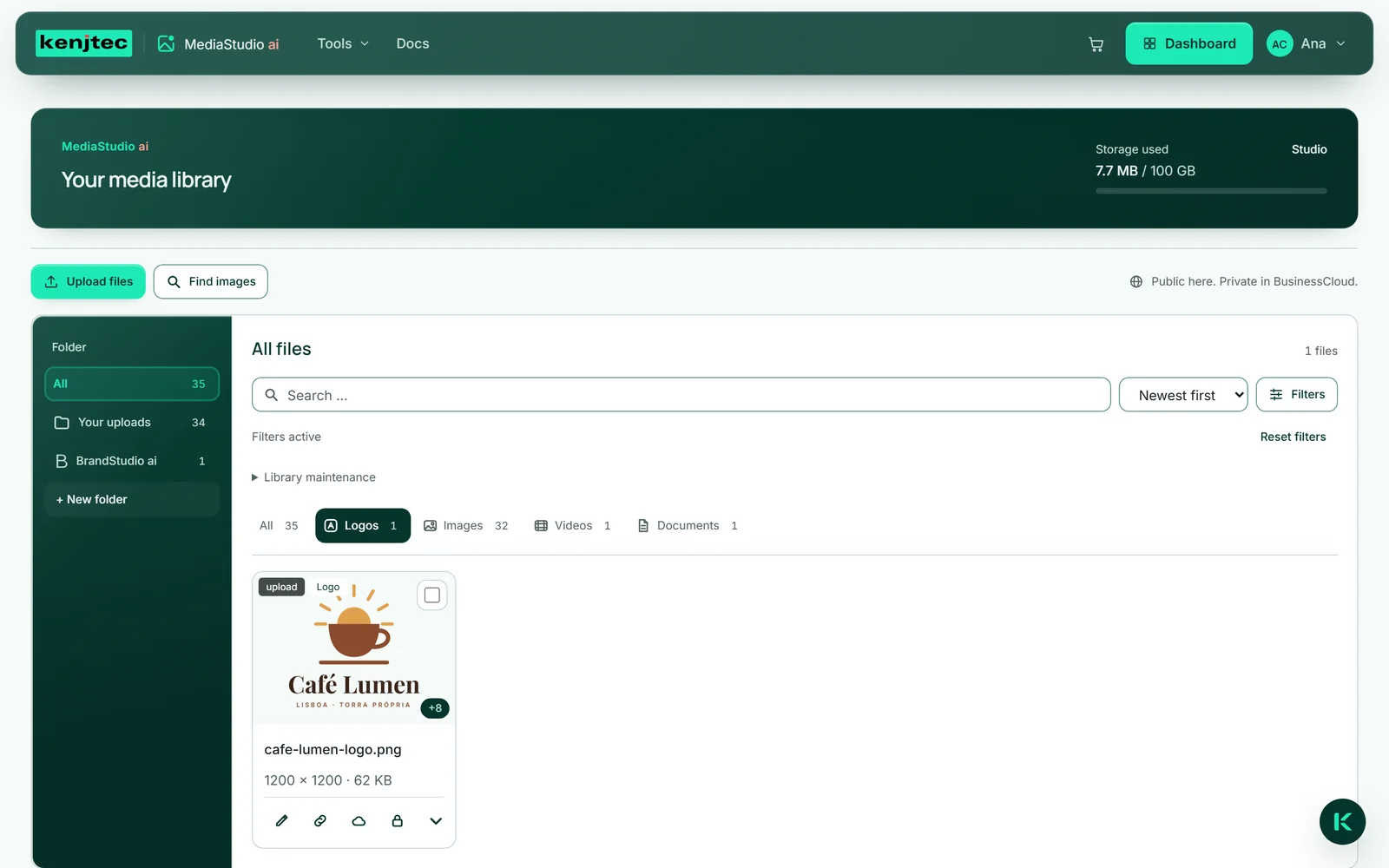Viewport: 1389px width, 868px height.
Task: Switch to the Images tab
Action: (x=466, y=526)
